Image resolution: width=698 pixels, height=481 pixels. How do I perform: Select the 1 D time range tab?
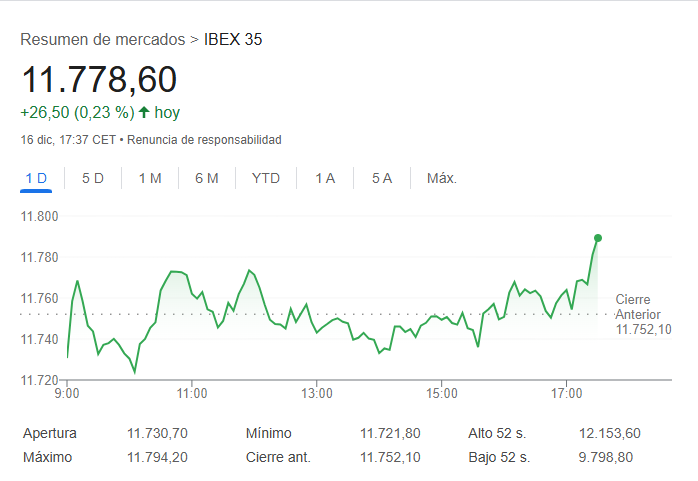(x=36, y=179)
